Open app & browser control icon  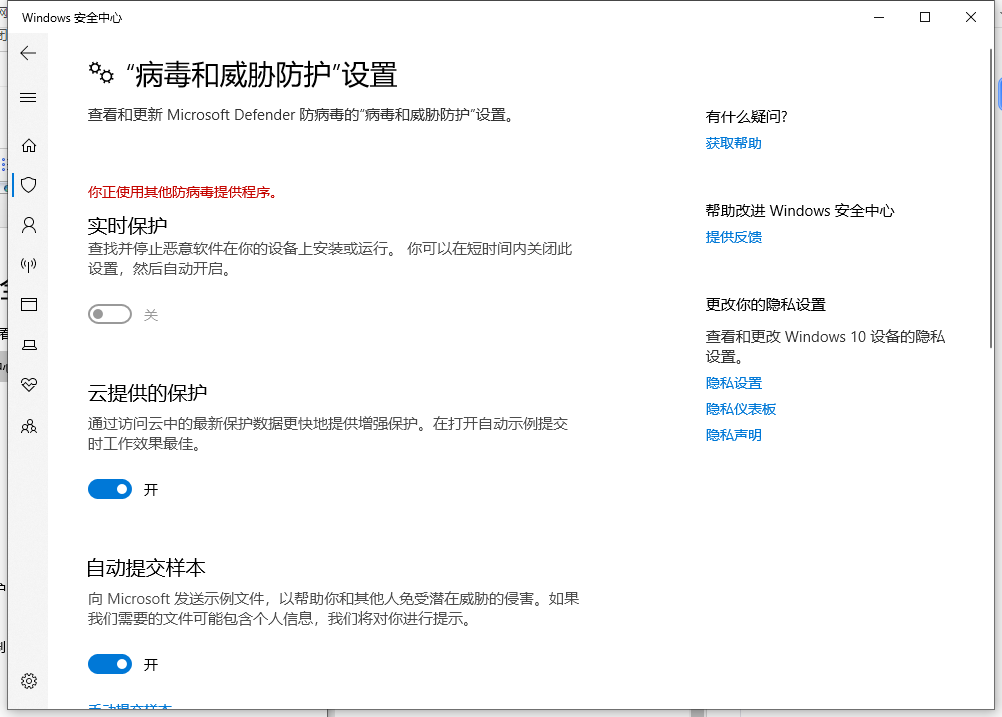click(29, 305)
